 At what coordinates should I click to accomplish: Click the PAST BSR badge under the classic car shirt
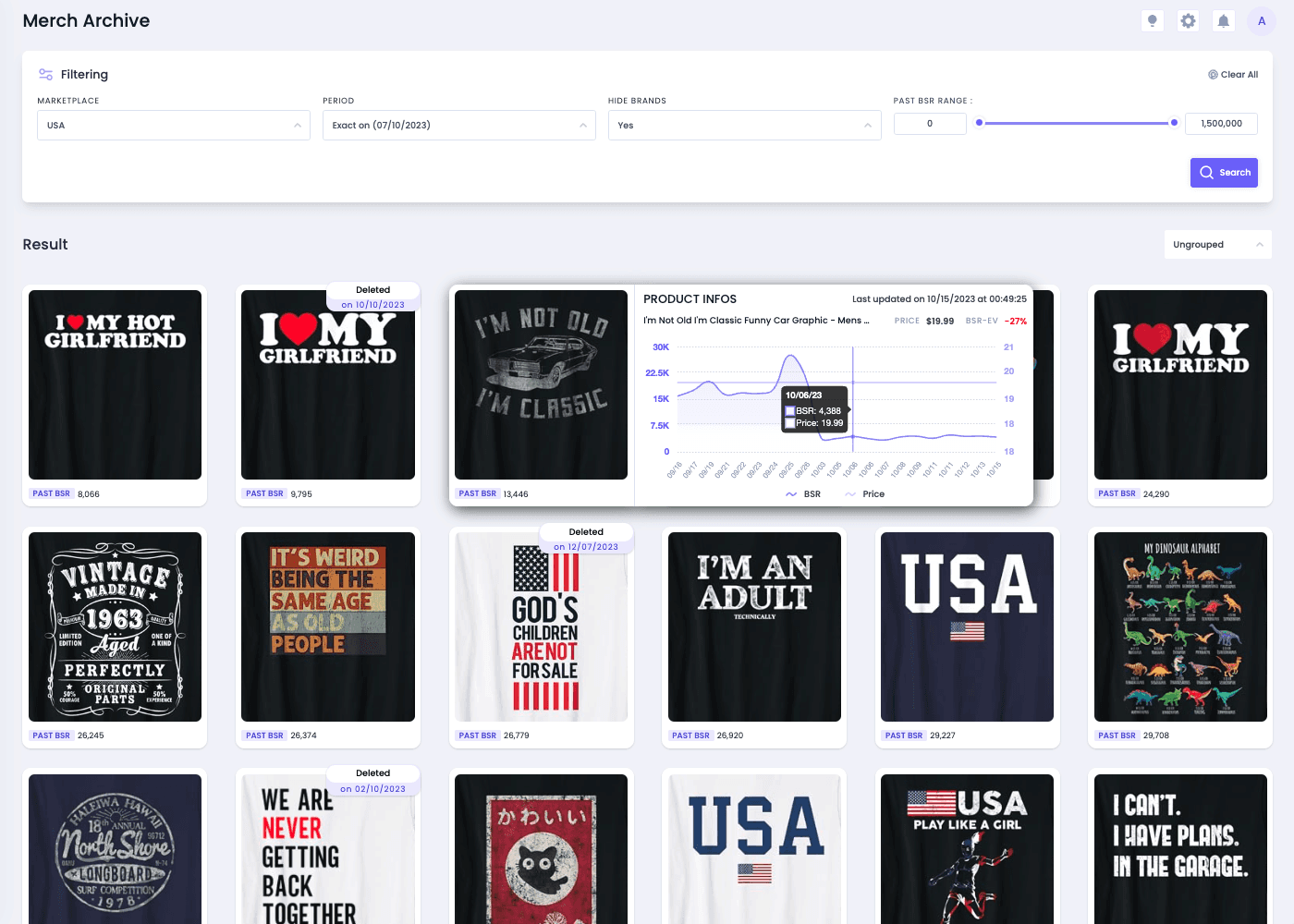tap(477, 493)
